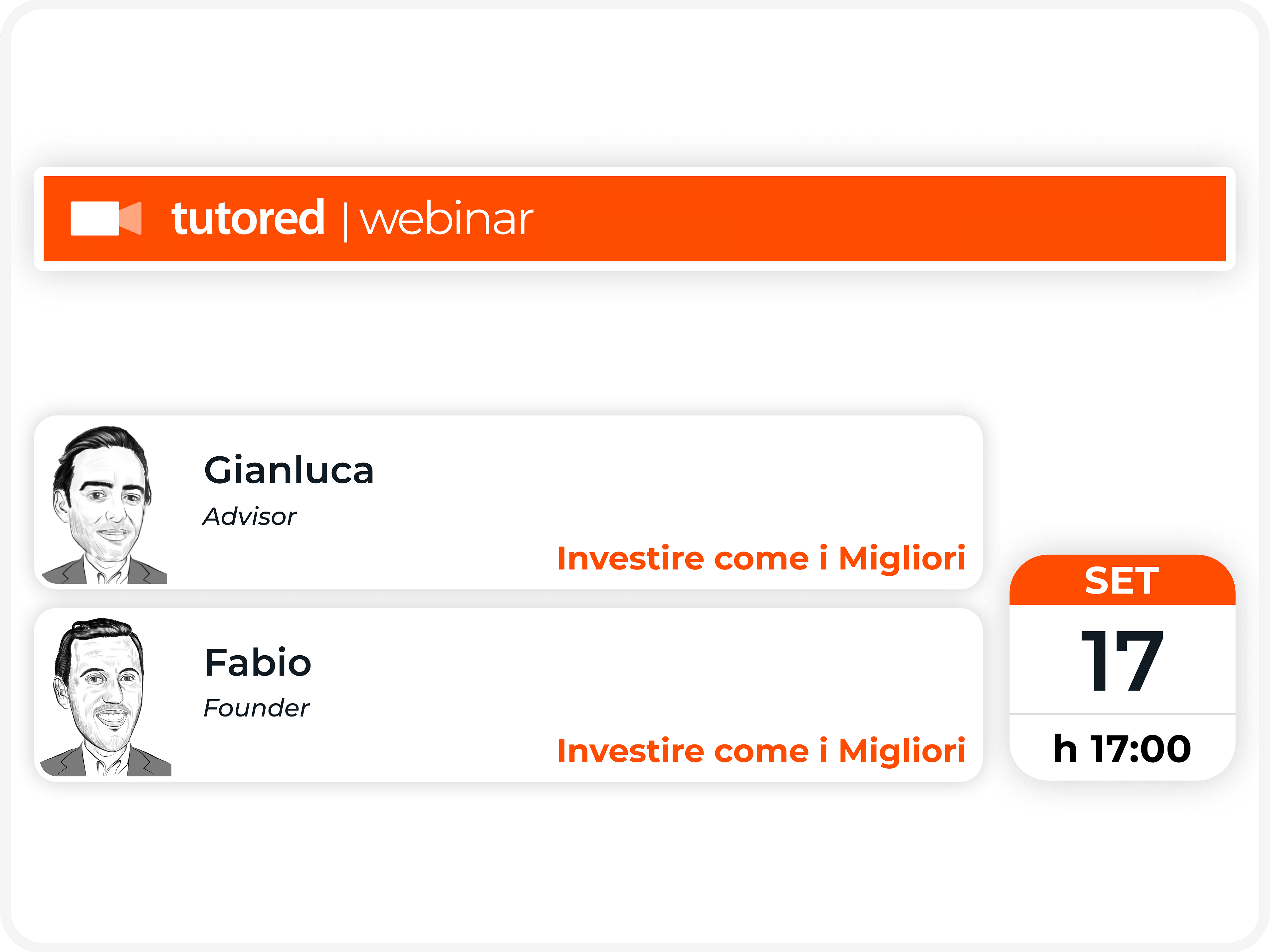Viewport: 1270px width, 952px height.
Task: Click the name Gianluca
Action: click(x=289, y=470)
